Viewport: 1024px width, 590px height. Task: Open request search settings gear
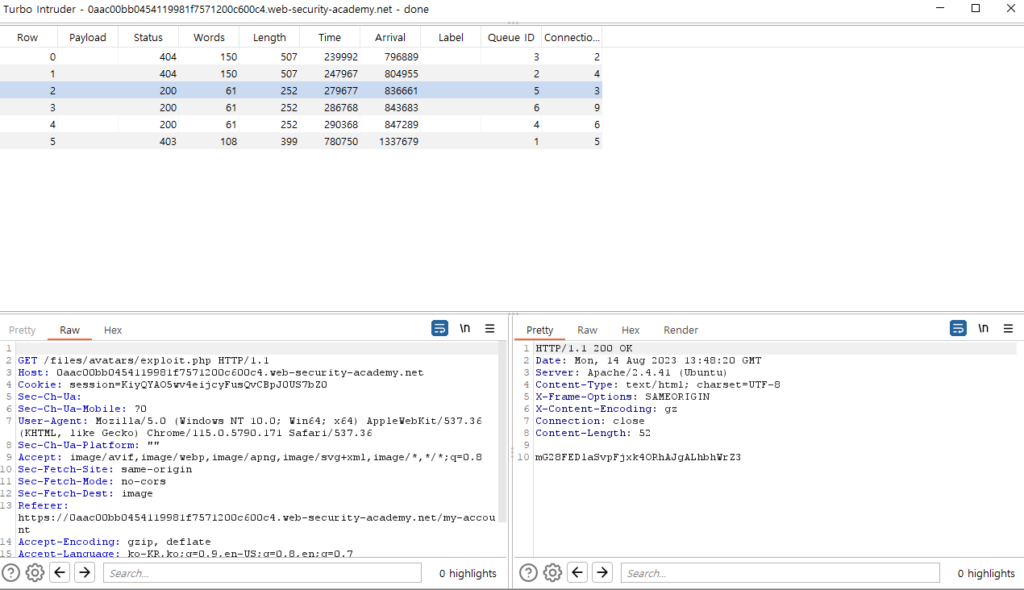pyautogui.click(x=35, y=573)
